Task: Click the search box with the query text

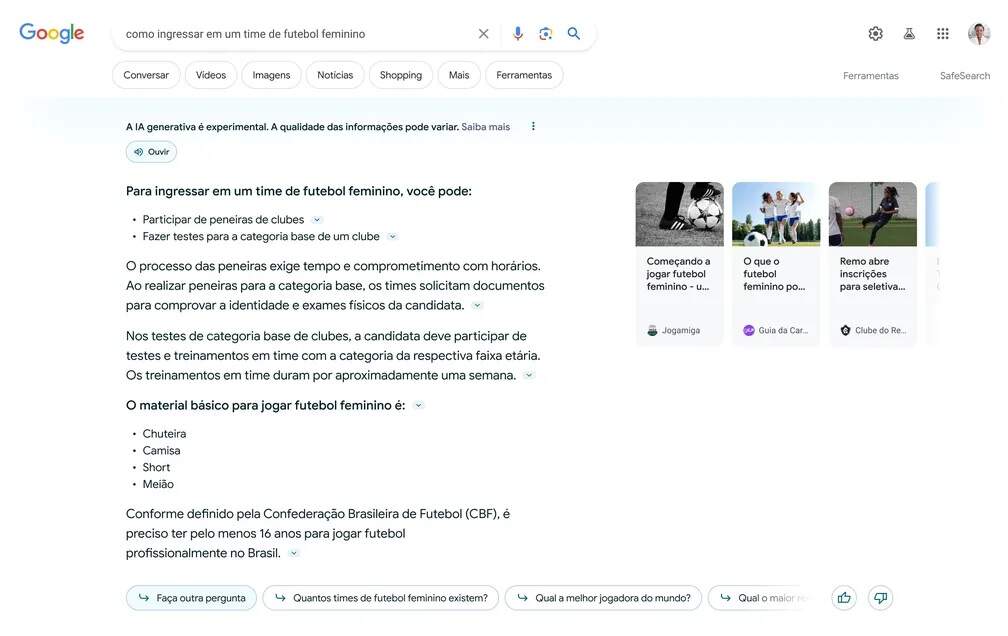Action: coord(296,33)
